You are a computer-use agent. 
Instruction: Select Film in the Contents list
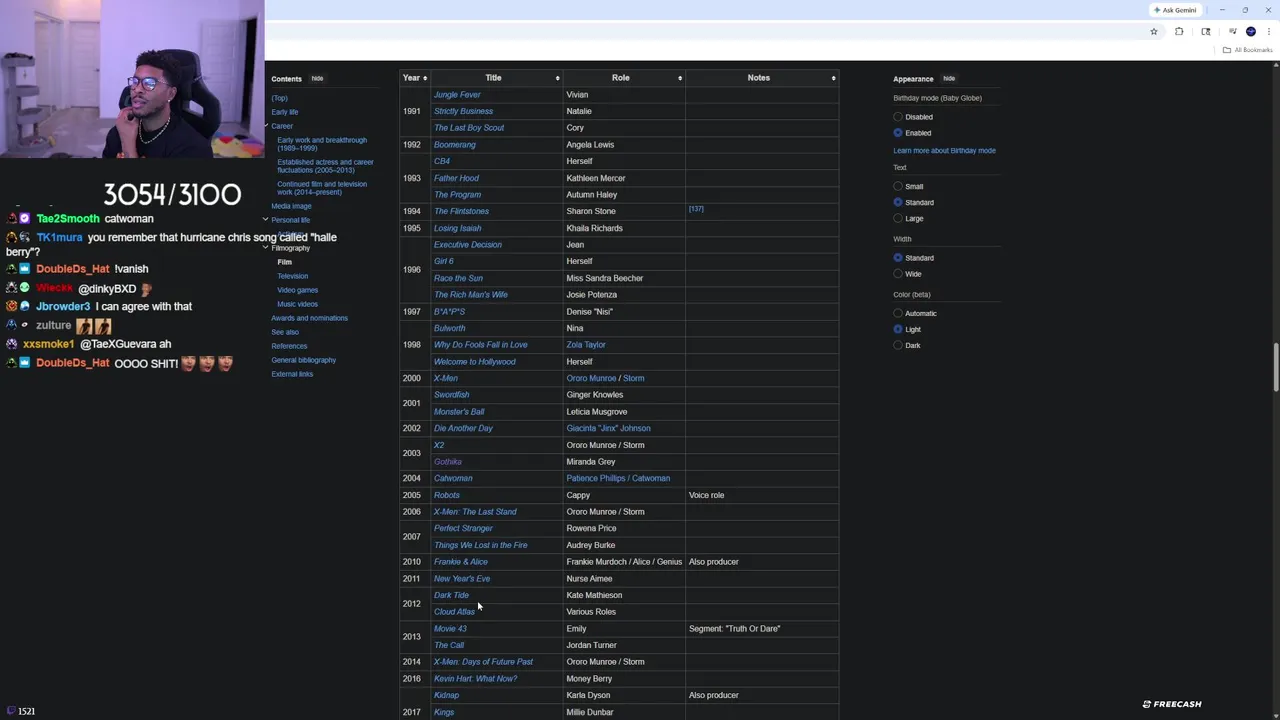pos(284,262)
